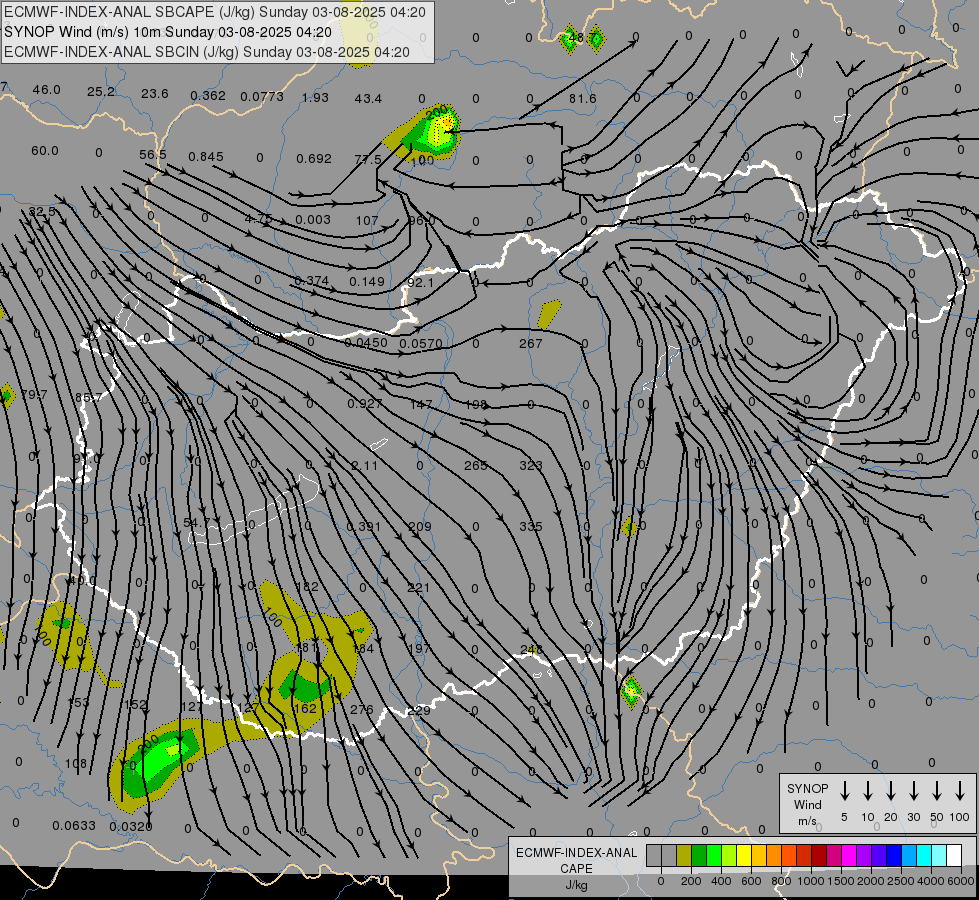Click the 0.391 value on the map
Image resolution: width=979 pixels, height=900 pixels.
[364, 527]
